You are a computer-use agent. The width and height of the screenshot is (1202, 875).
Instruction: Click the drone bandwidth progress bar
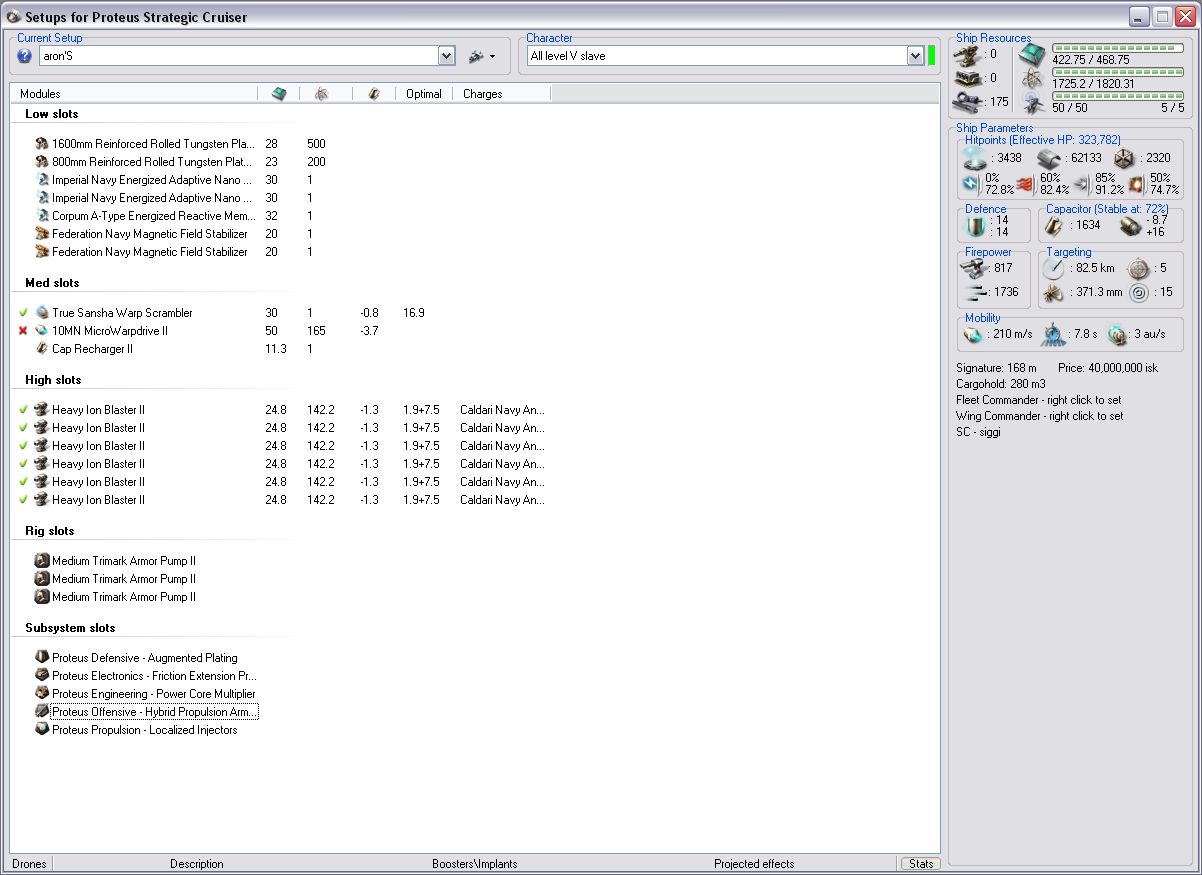[x=1117, y=96]
